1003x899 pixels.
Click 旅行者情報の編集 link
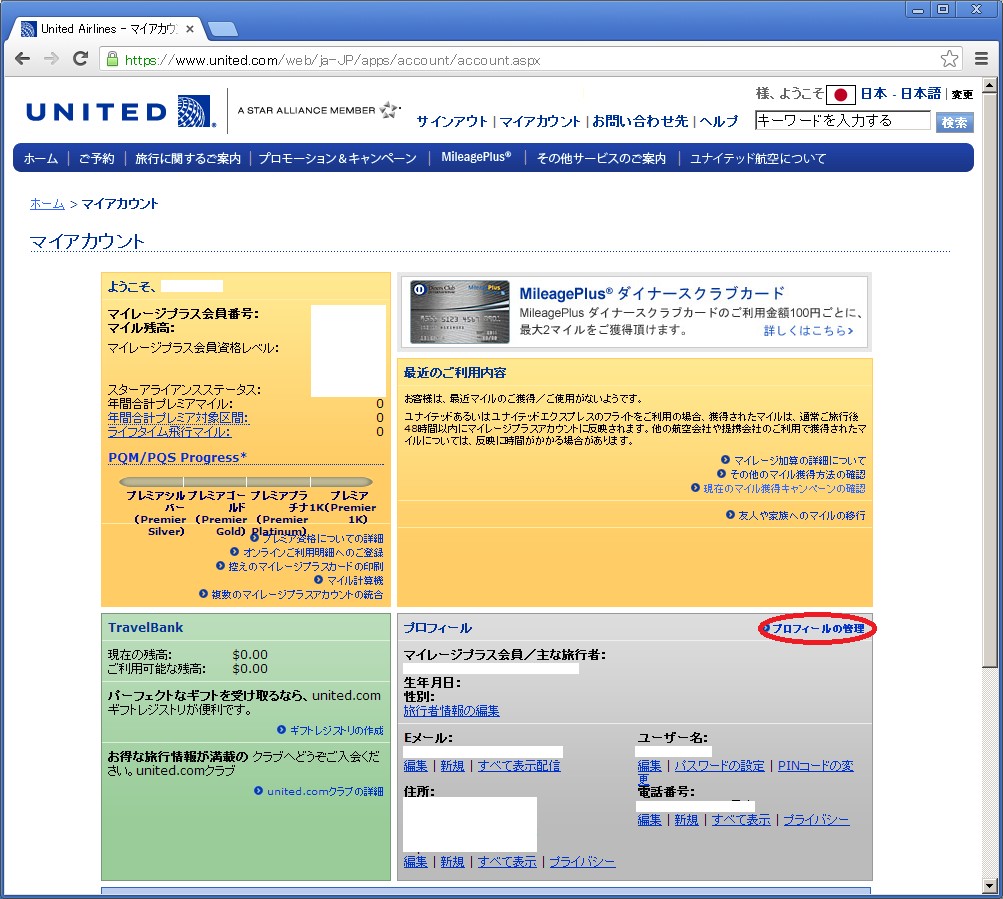tap(452, 711)
